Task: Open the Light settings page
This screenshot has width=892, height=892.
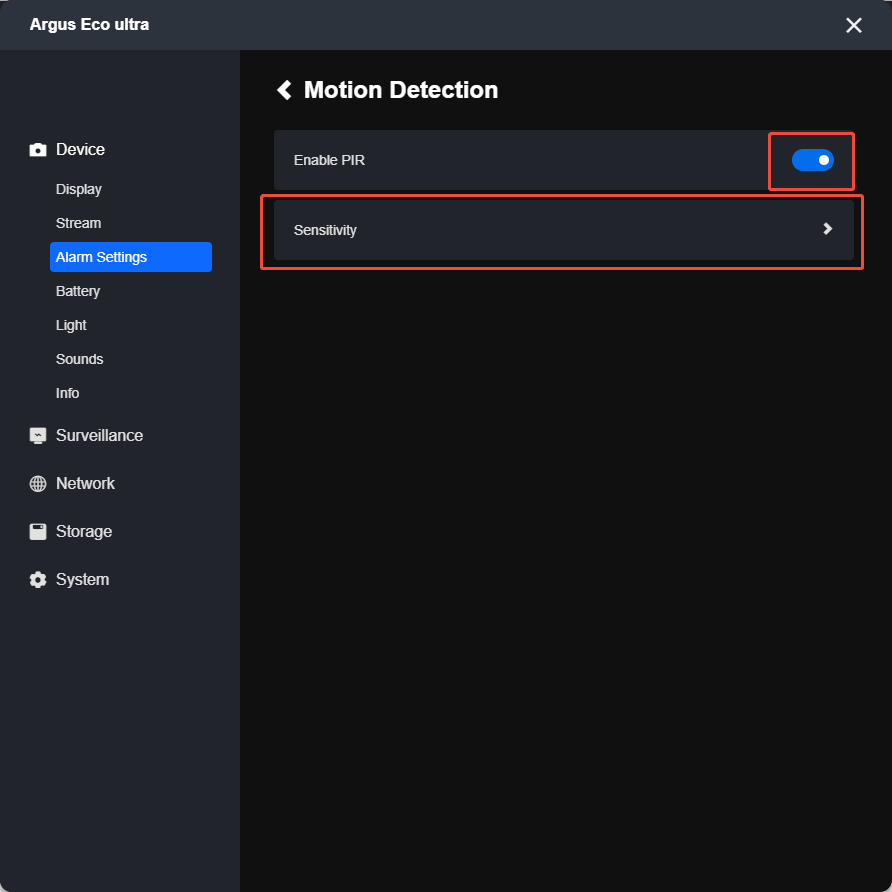Action: coord(71,325)
